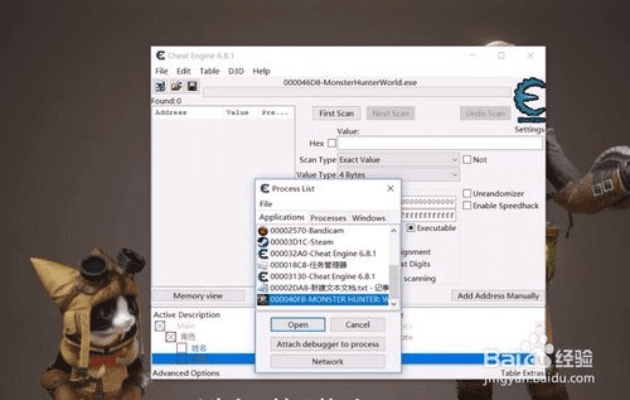Open the Table menu
This screenshot has height=400, width=630.
(x=209, y=71)
